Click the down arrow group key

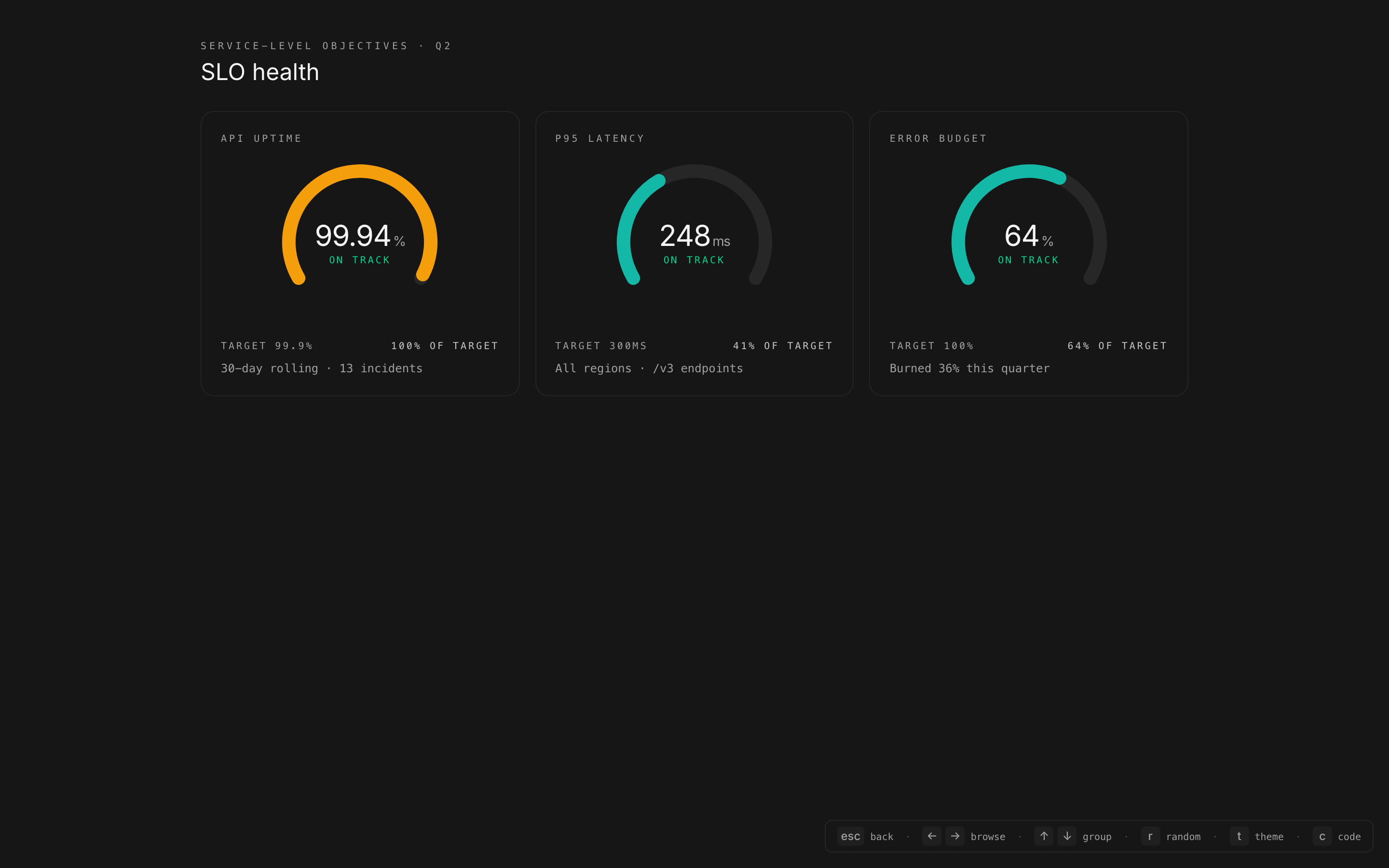[x=1067, y=836]
